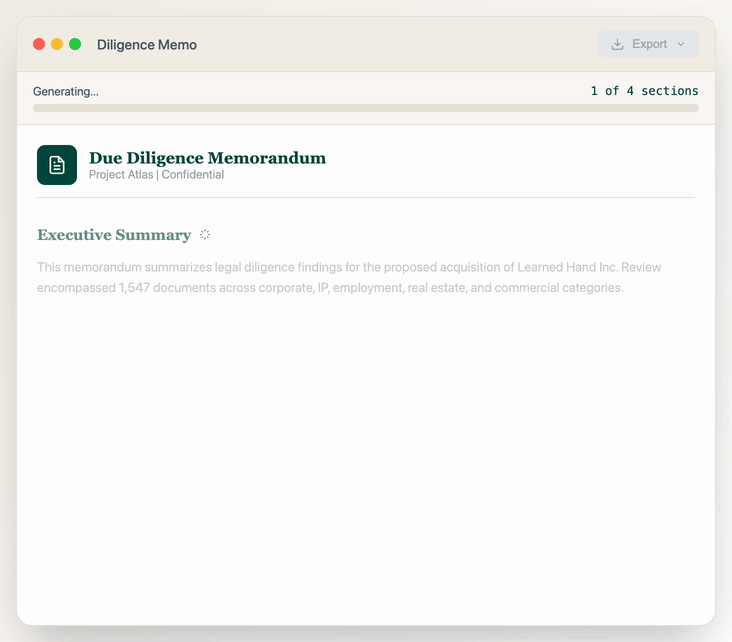The width and height of the screenshot is (732, 642).
Task: Maximize window using the green button
Action: point(75,44)
